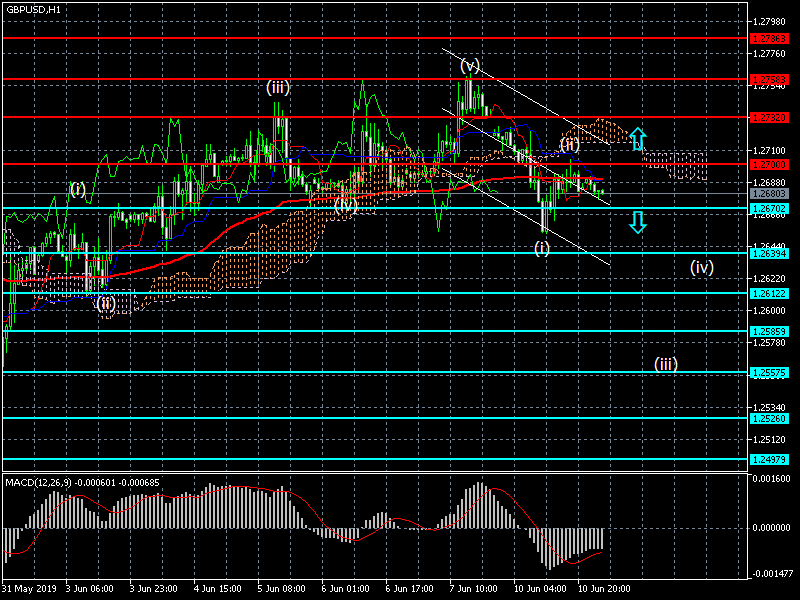
Task: Click the cyan up arrow marker
Action: pos(638,139)
